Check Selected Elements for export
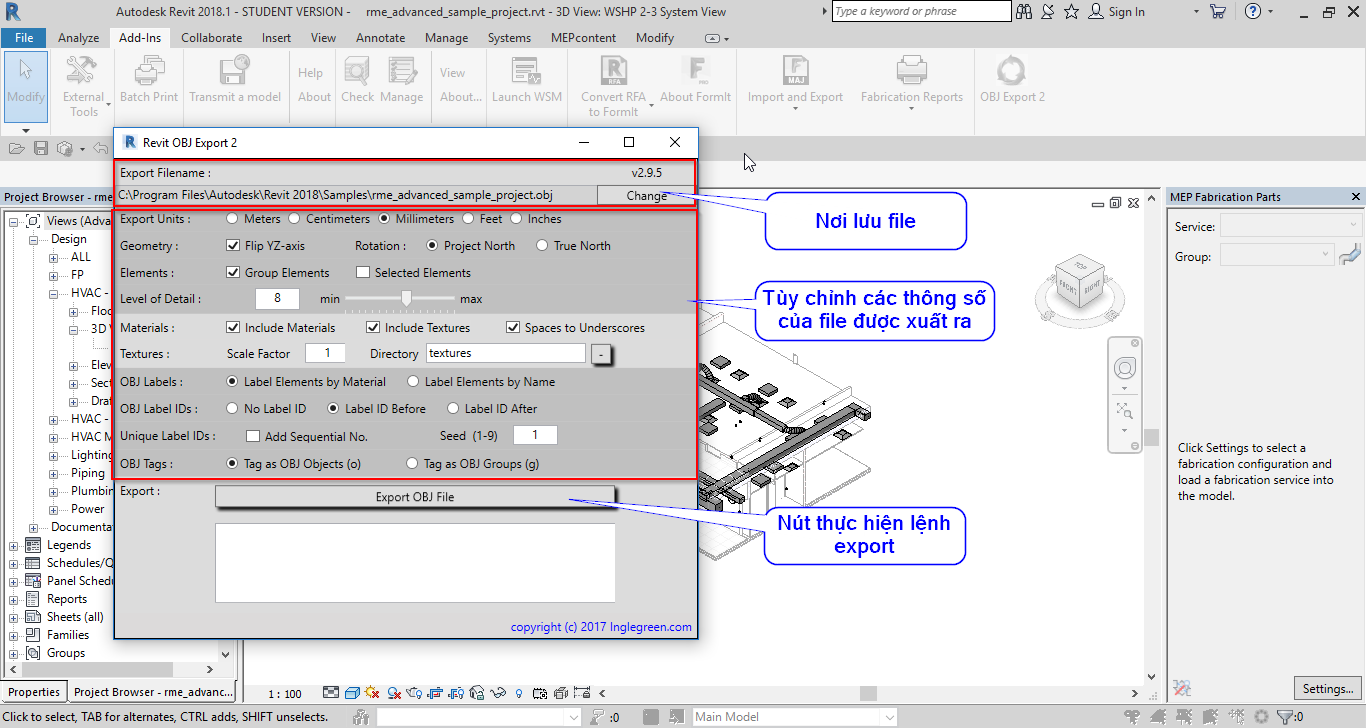The height and width of the screenshot is (728, 1366). click(x=363, y=272)
